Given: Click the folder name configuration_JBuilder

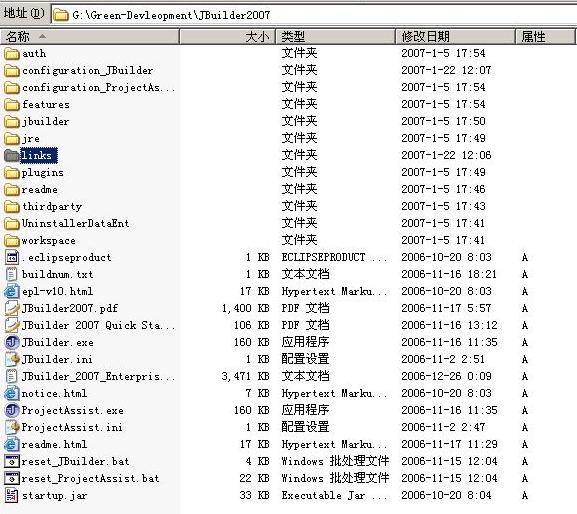Looking at the screenshot, I should (88, 71).
